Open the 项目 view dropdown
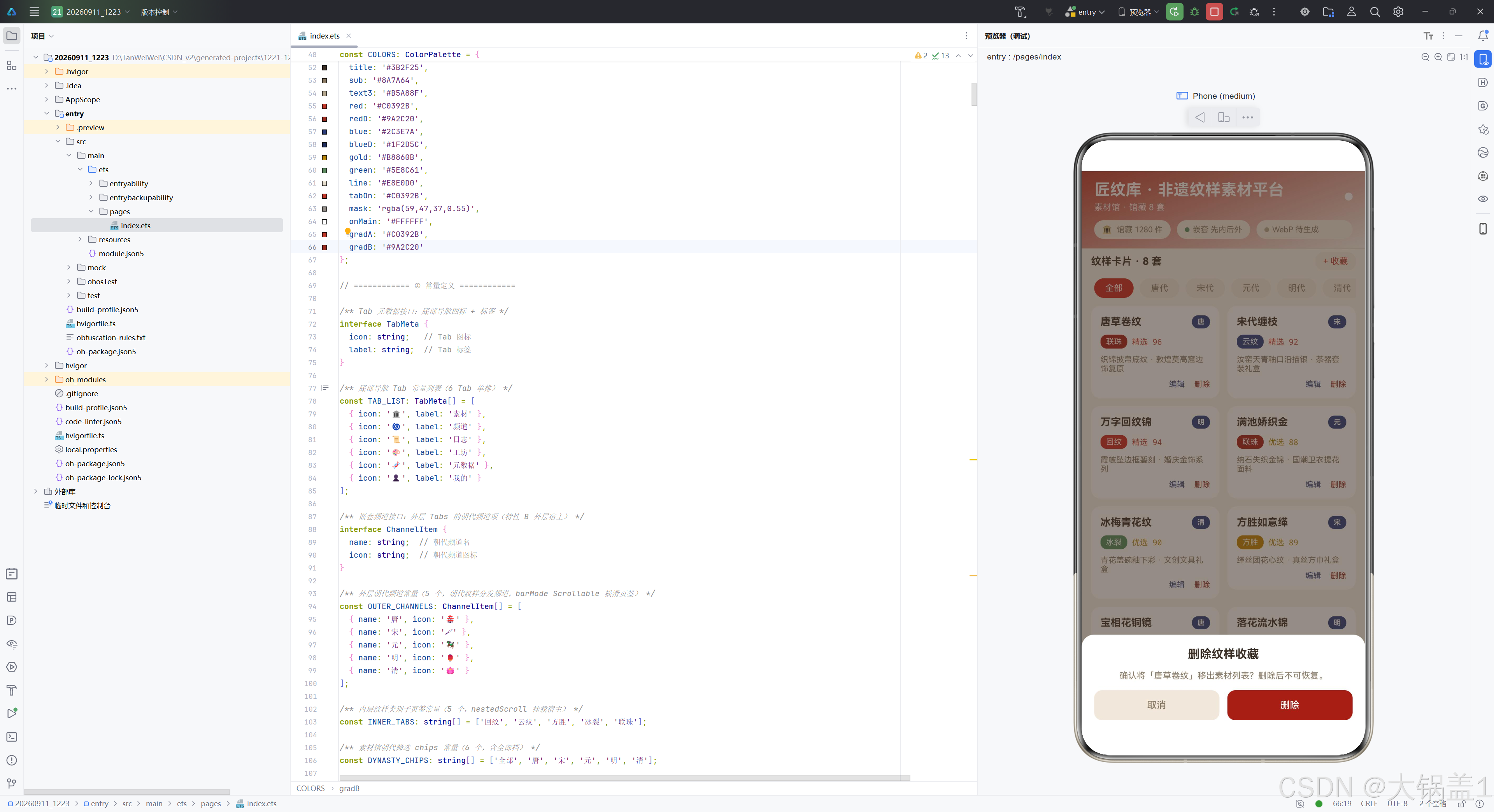 click(x=42, y=36)
